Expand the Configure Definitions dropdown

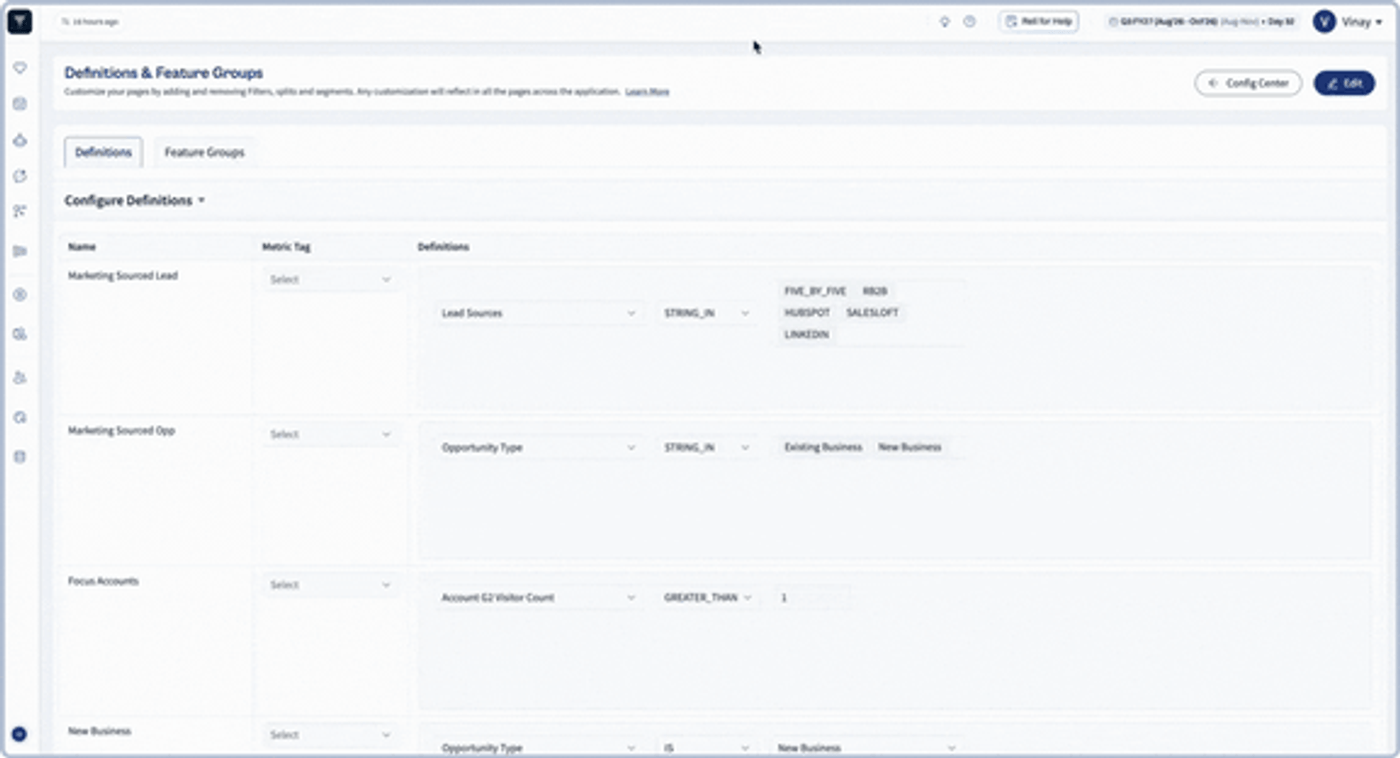(135, 200)
